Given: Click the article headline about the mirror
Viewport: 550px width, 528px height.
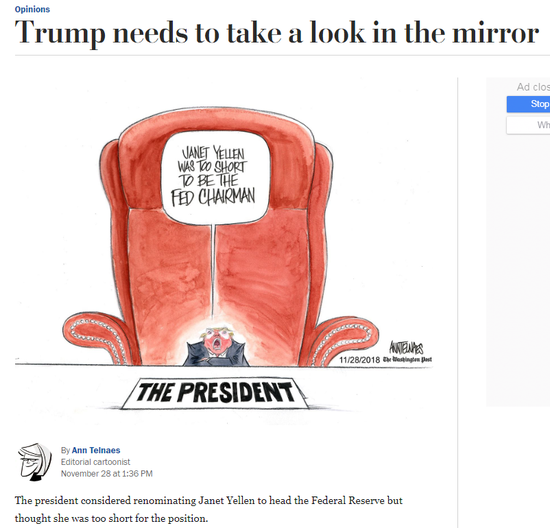Looking at the screenshot, I should click(276, 34).
